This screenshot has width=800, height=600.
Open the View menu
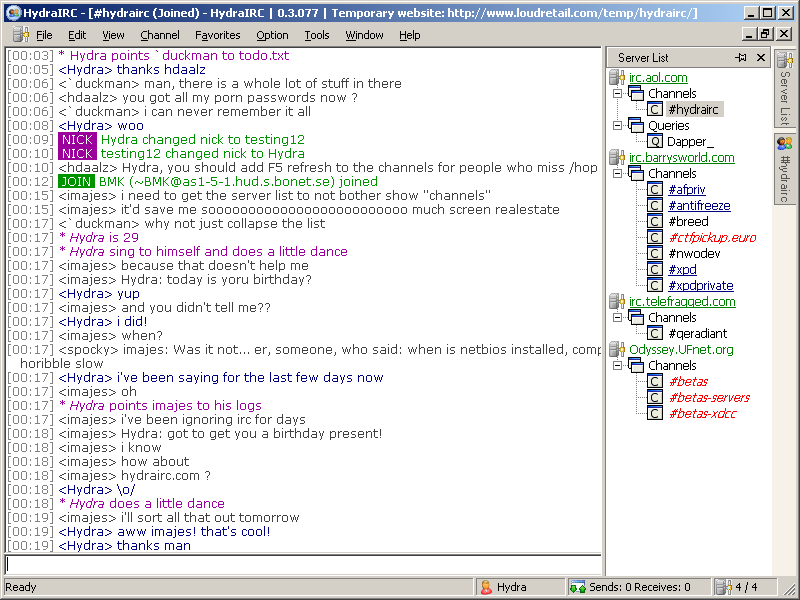(113, 35)
